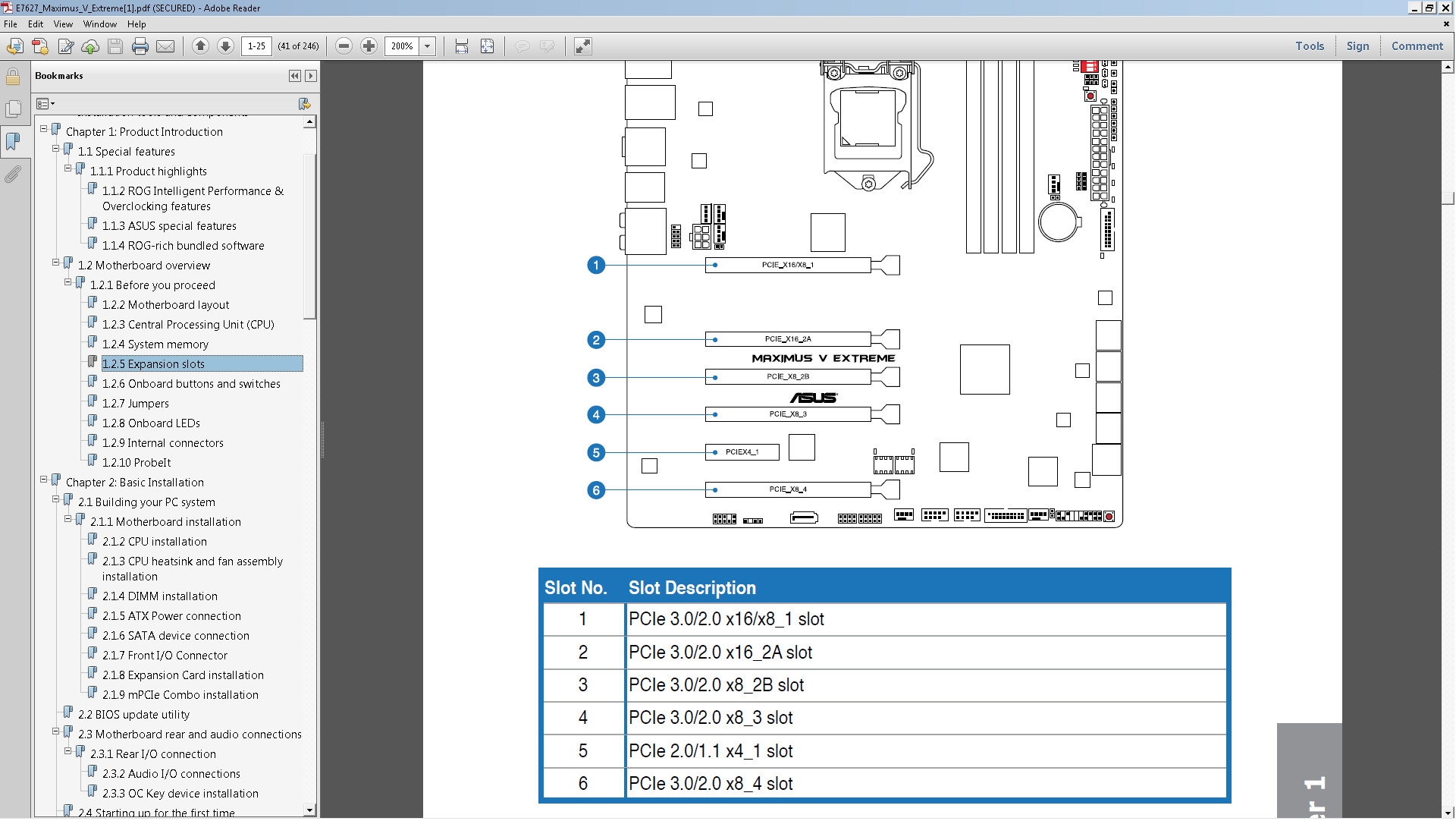Open the Sign pane
The image size is (1456, 821).
tap(1357, 46)
